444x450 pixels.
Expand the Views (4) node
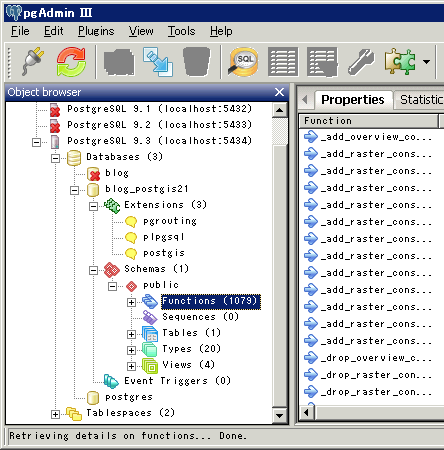point(131,366)
